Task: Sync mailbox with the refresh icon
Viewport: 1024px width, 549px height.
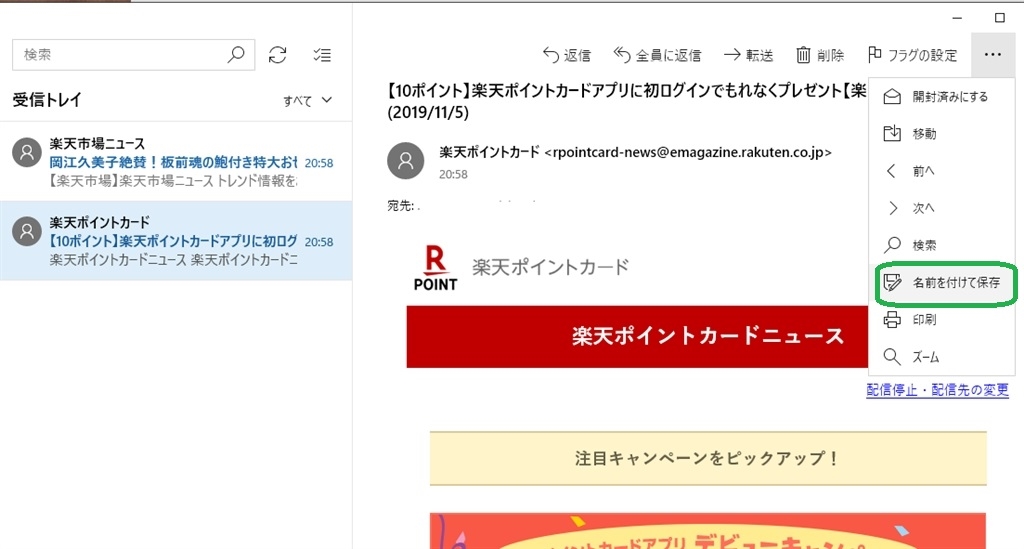Action: click(x=278, y=55)
